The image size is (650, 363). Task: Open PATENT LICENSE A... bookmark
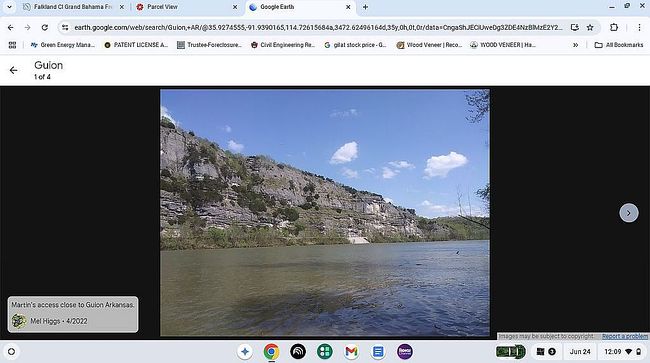click(136, 45)
